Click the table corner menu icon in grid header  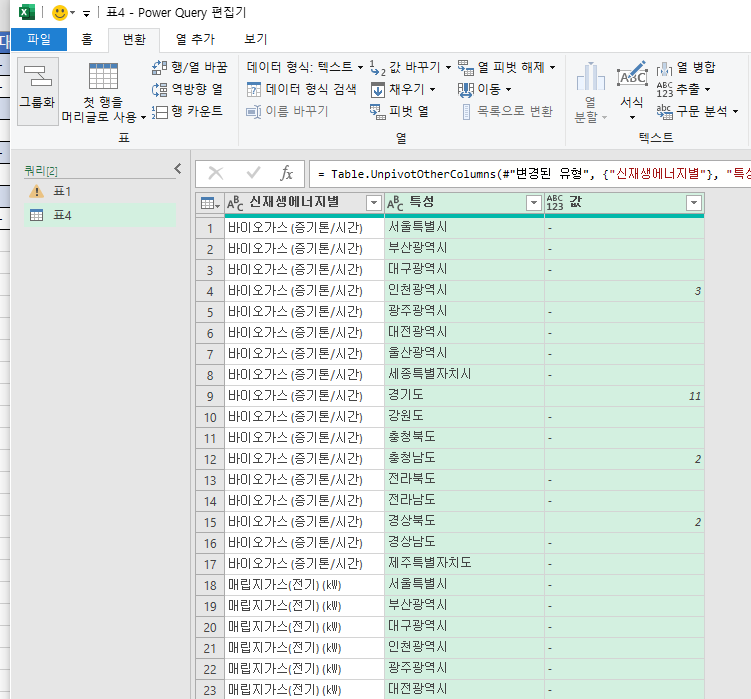coord(210,203)
